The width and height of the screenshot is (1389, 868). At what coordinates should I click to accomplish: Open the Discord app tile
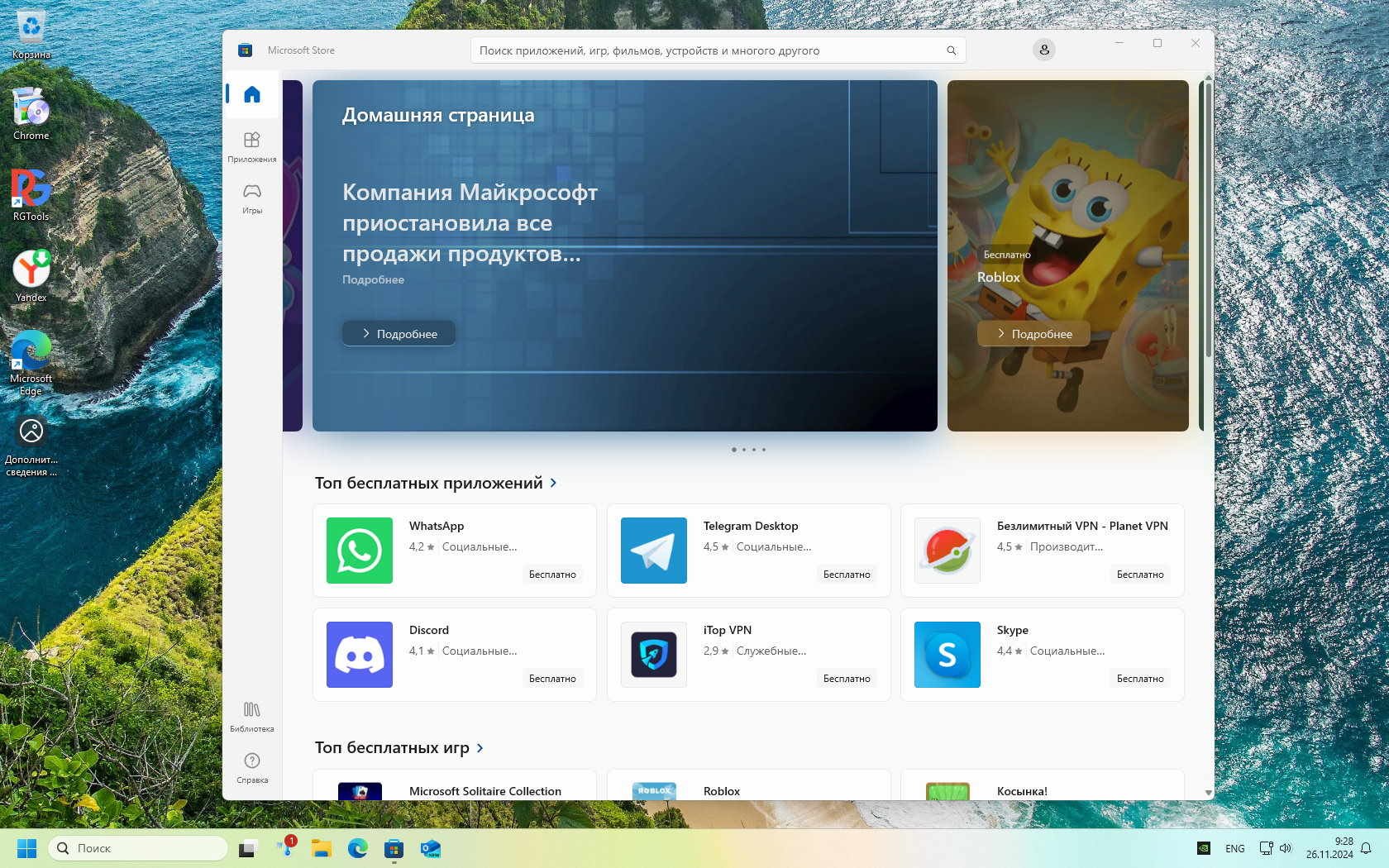point(454,655)
